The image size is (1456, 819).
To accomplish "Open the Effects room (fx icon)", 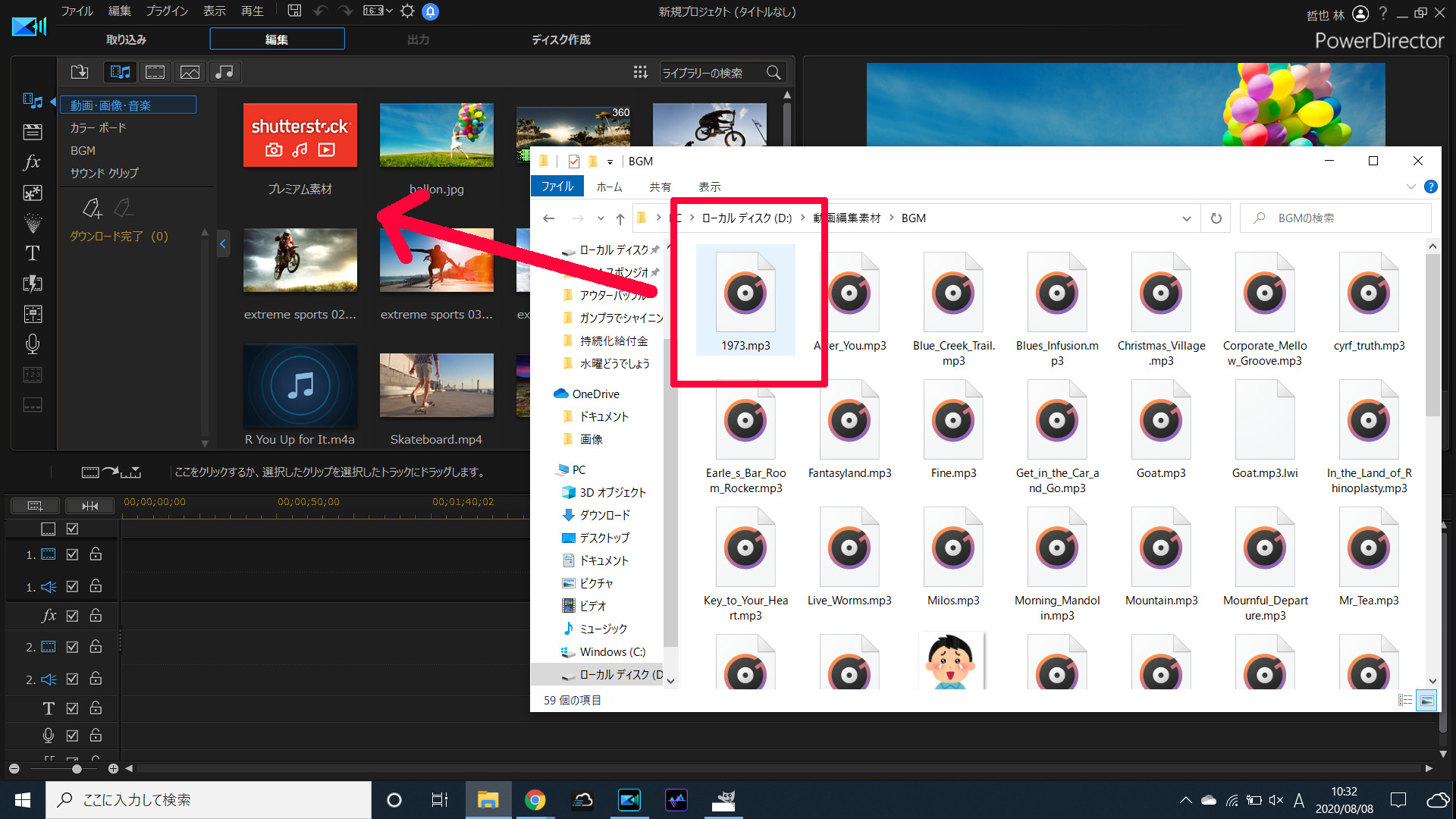I will coord(32,162).
